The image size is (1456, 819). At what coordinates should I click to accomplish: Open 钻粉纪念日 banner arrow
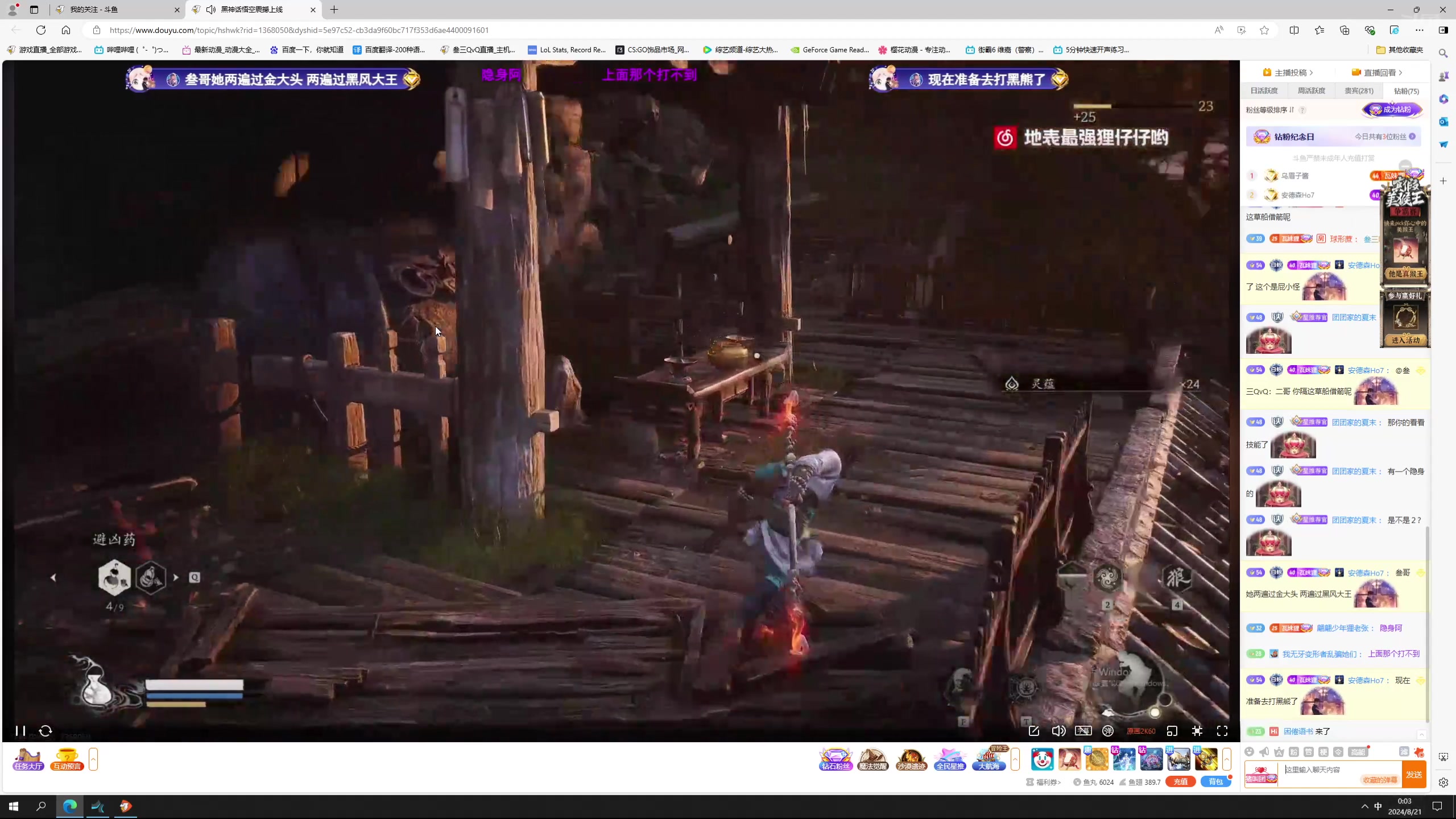point(1412,136)
